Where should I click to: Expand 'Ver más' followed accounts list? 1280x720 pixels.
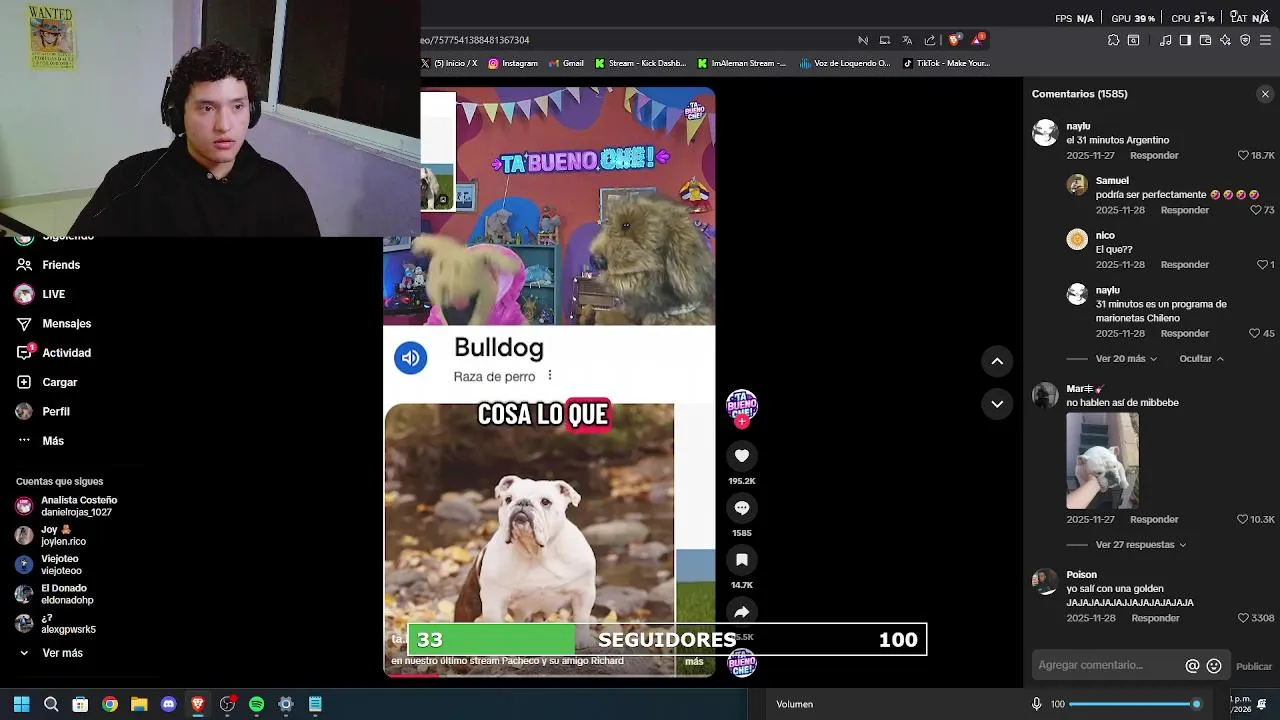(62, 653)
